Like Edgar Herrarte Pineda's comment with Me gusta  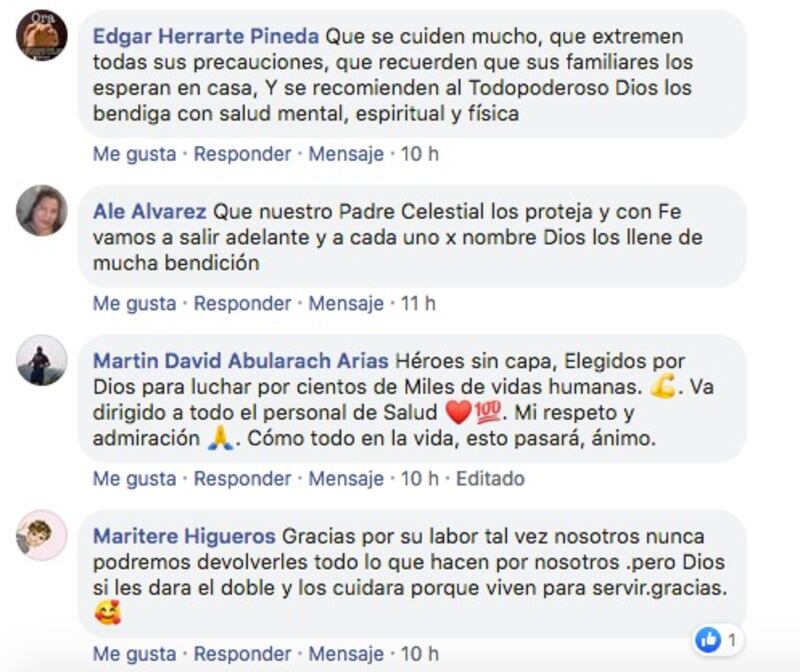pyautogui.click(x=135, y=154)
